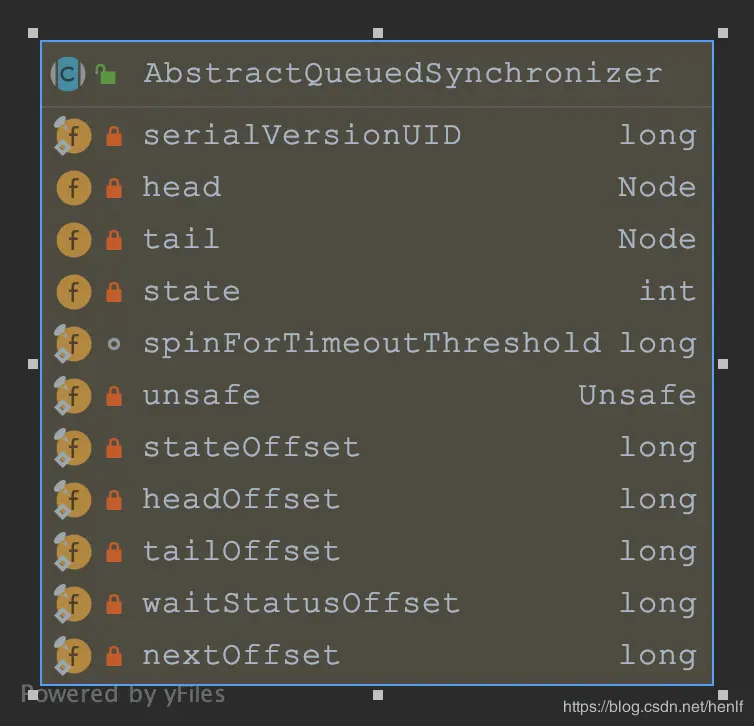Select the tailOffset field name
Image resolution: width=754 pixels, height=726 pixels.
click(x=240, y=551)
